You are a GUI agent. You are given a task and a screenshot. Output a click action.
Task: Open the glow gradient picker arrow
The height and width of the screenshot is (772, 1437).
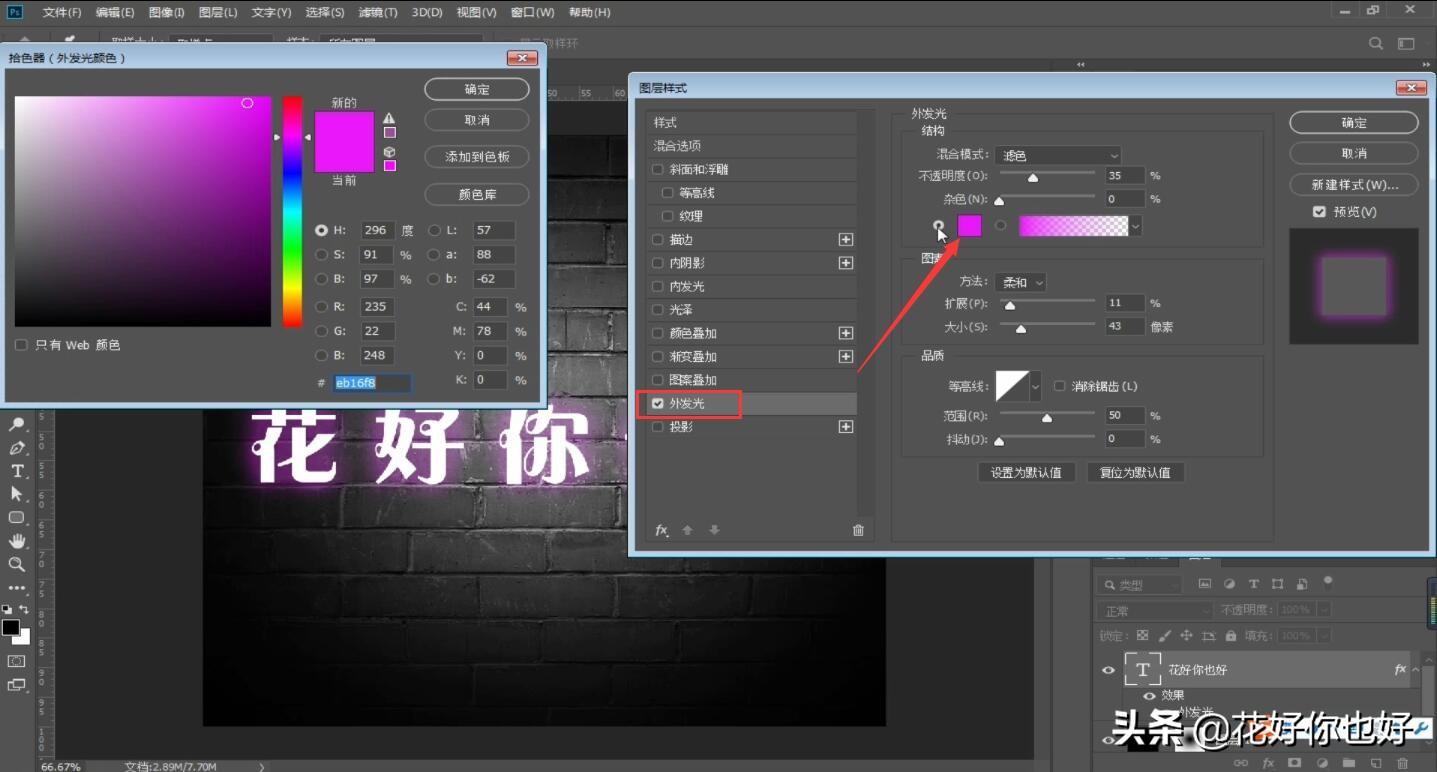pyautogui.click(x=1135, y=227)
